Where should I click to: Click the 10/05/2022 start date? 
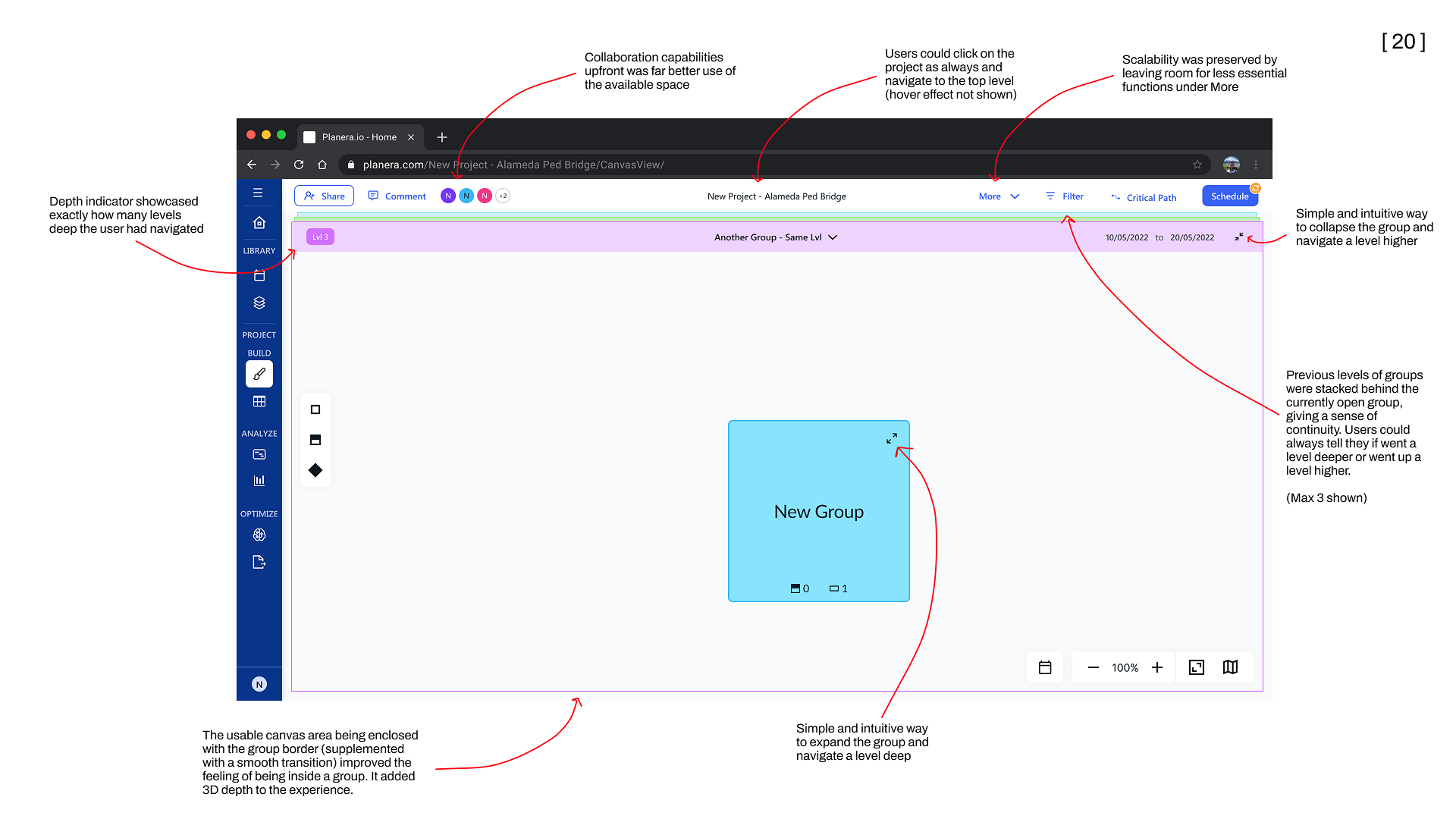tap(1127, 237)
